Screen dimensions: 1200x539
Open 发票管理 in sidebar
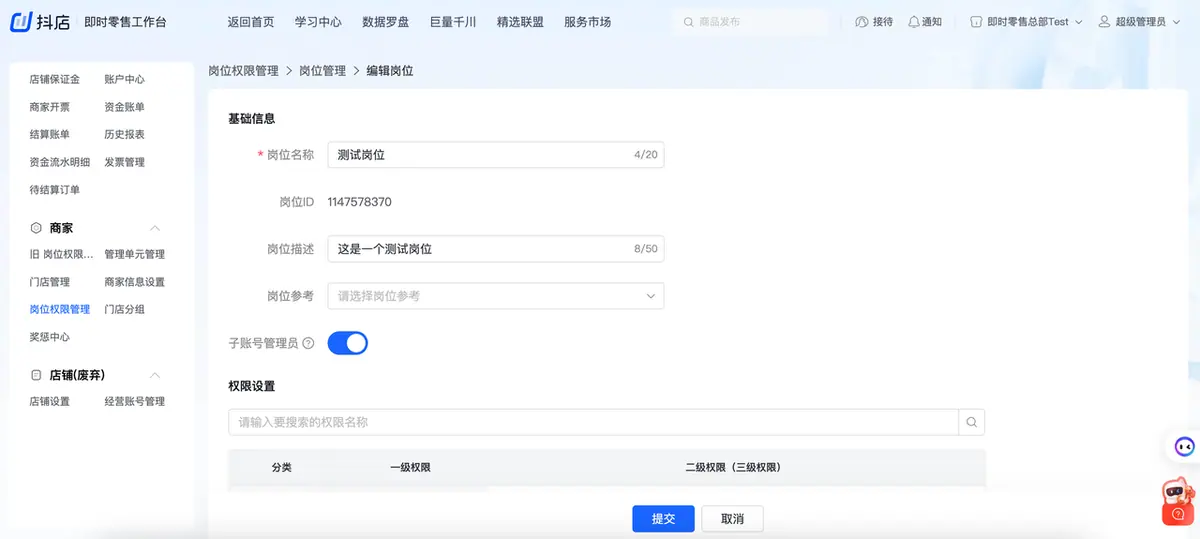coord(124,162)
